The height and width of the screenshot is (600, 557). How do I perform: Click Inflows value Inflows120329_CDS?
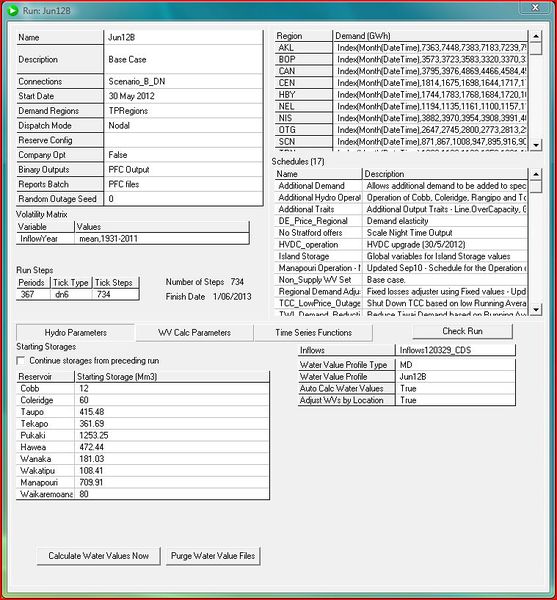[x=455, y=350]
